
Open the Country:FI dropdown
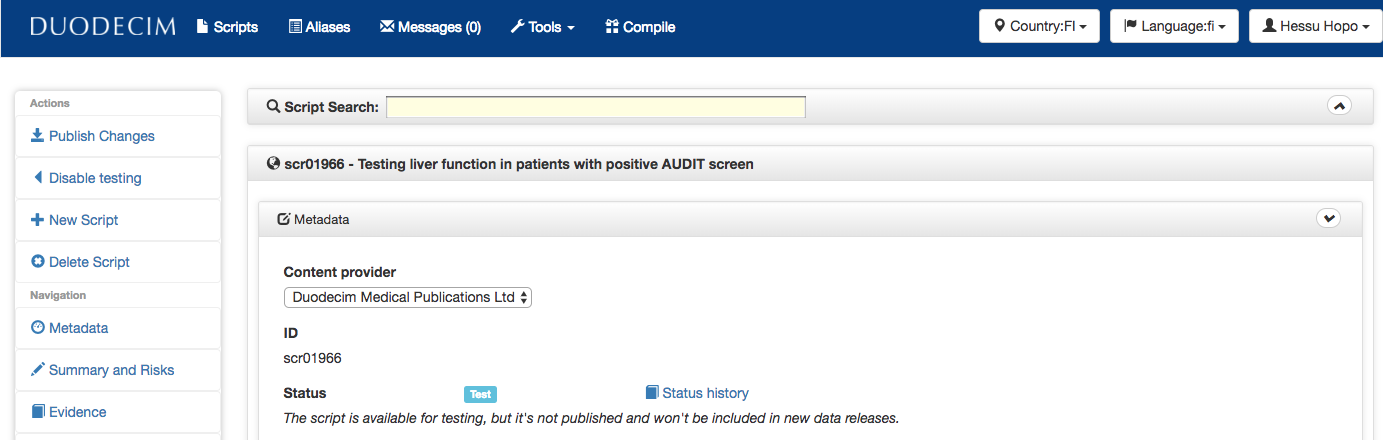(1039, 26)
